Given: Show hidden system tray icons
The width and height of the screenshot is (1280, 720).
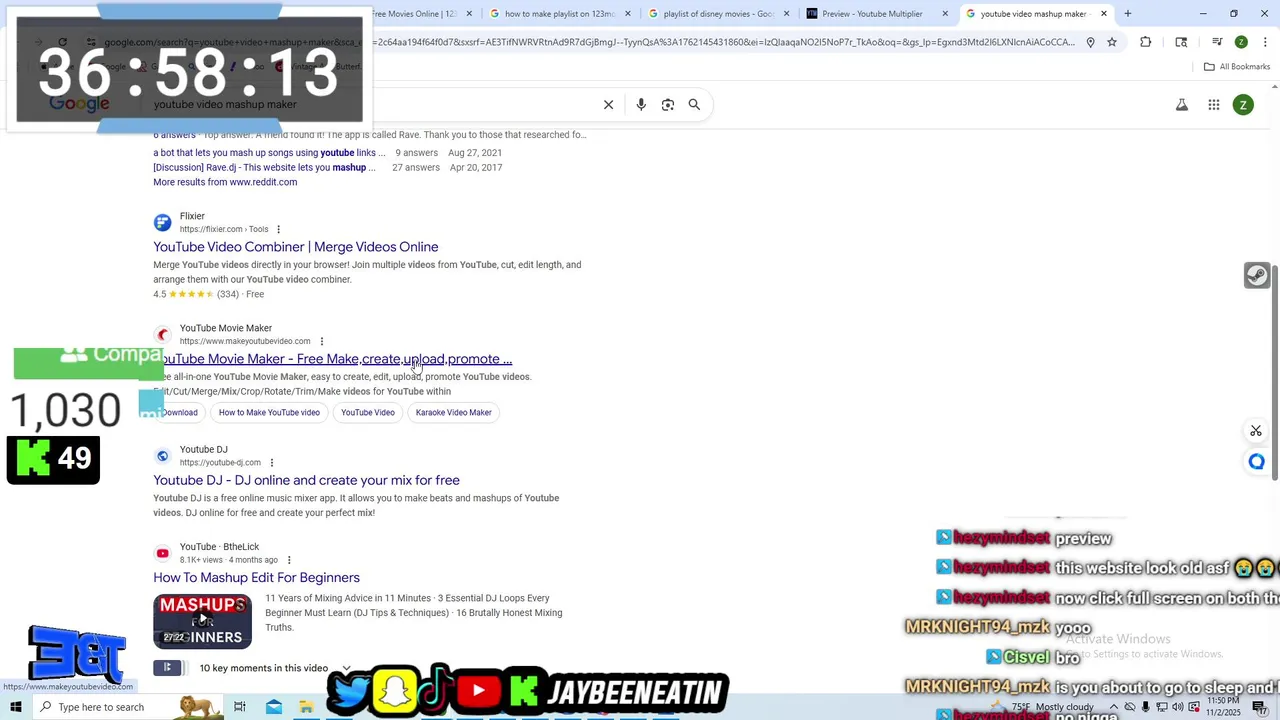Looking at the screenshot, I should [x=1113, y=707].
